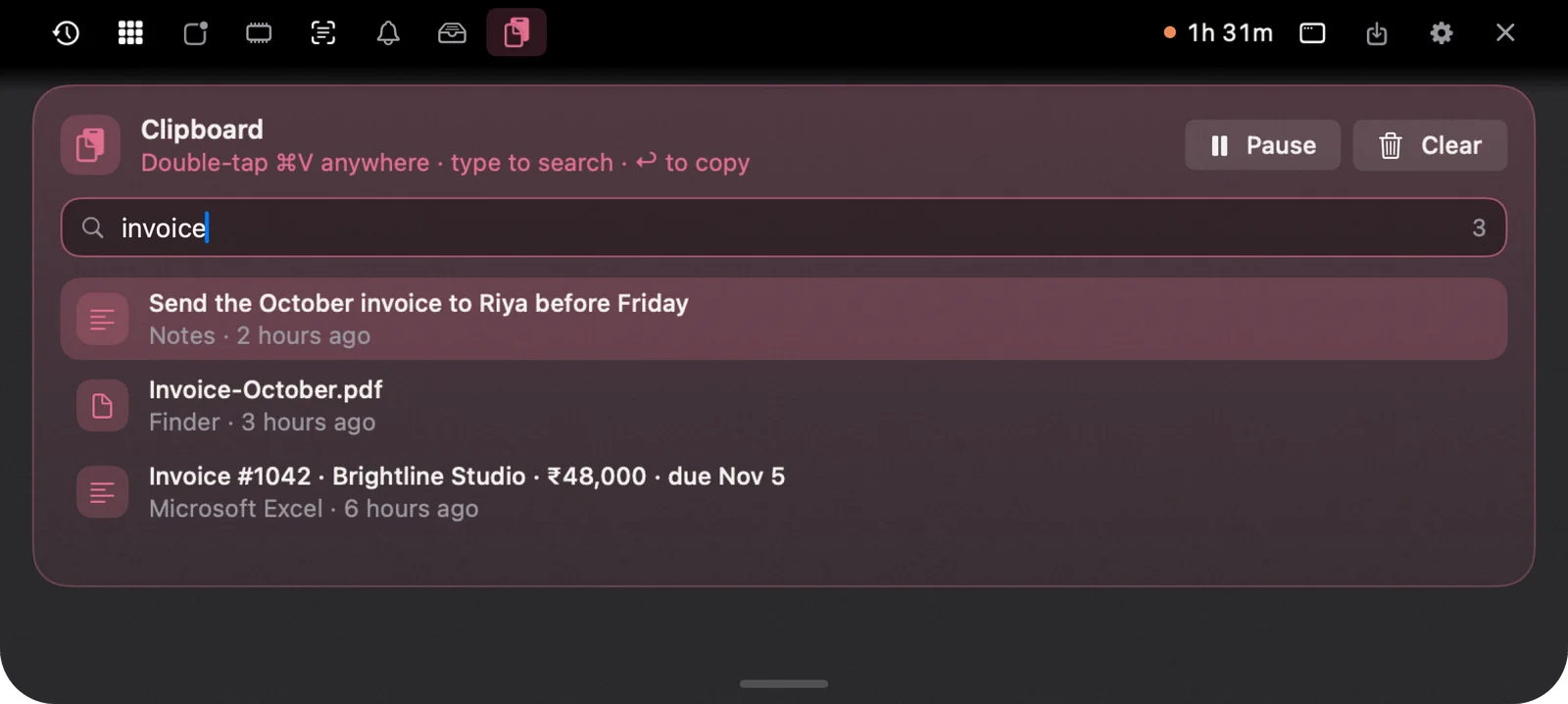Click the magnifier icon in search field
This screenshot has height=704, width=1568.
(93, 227)
